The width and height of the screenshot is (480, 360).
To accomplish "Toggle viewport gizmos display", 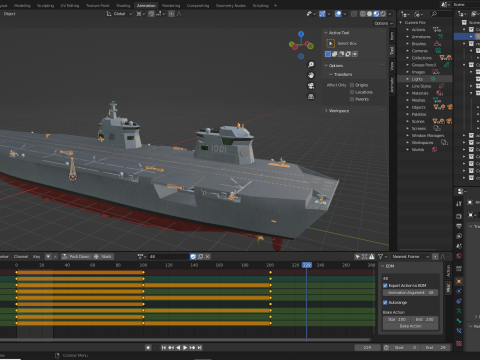I will tap(322, 14).
